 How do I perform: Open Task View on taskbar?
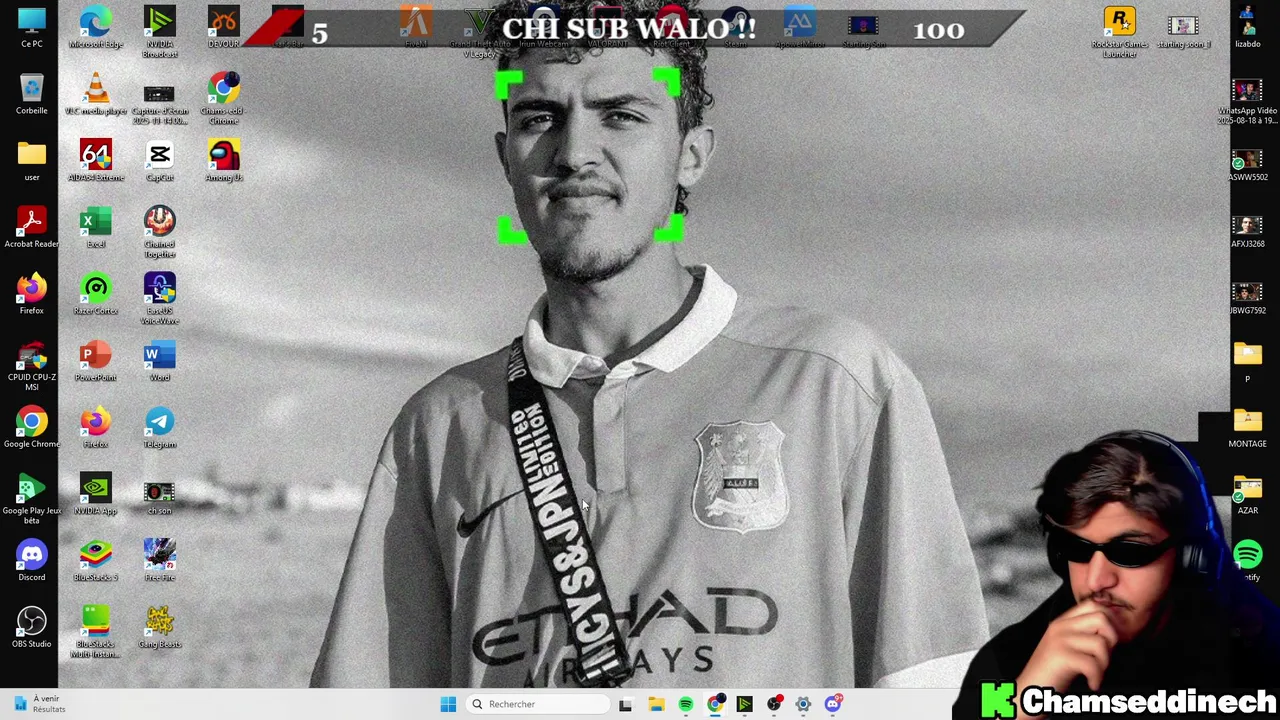pos(625,704)
